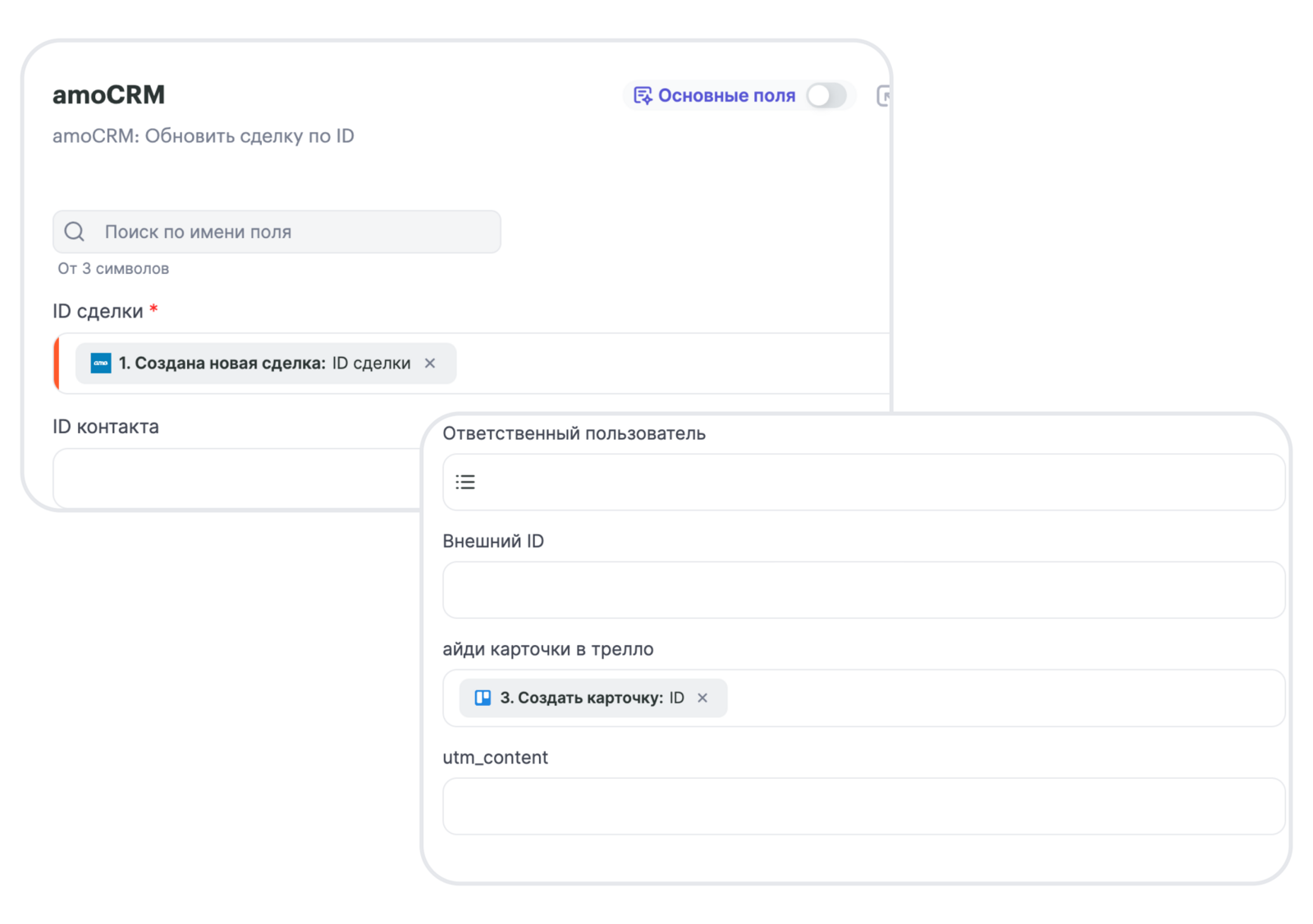
Task: Focus the Поиск по имени поля search field
Action: (x=295, y=232)
